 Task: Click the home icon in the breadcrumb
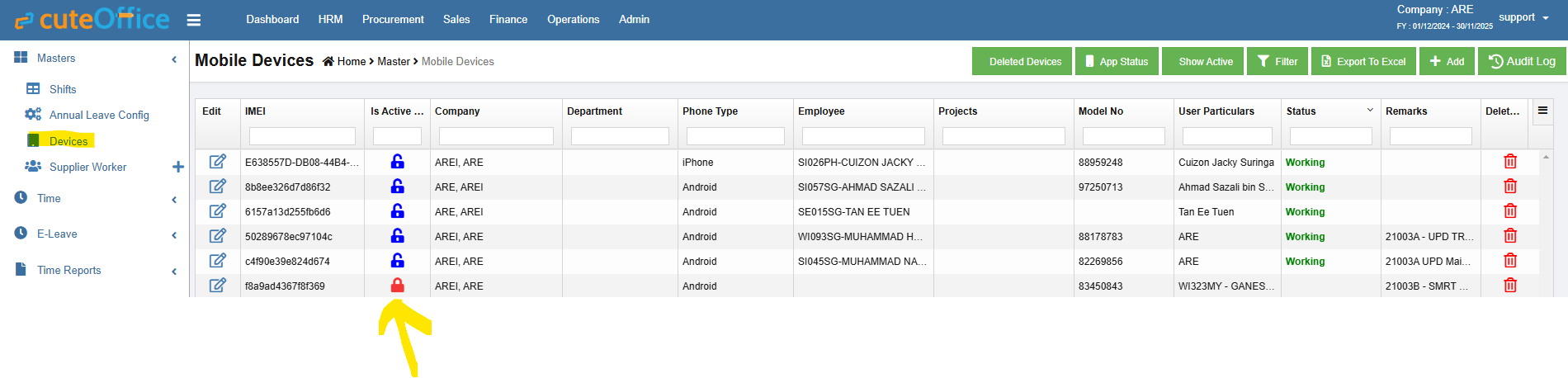click(328, 62)
